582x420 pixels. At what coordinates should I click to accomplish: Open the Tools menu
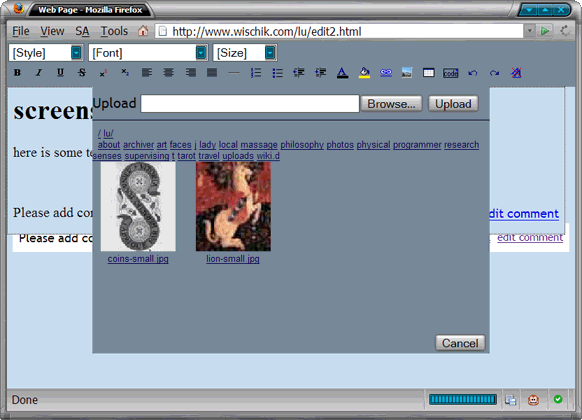point(114,31)
